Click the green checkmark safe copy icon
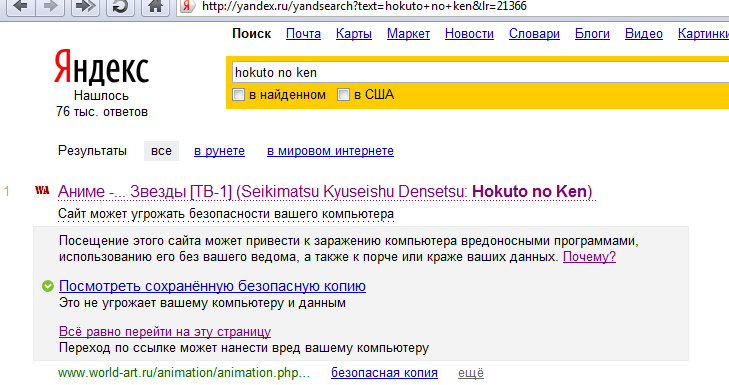The width and height of the screenshot is (729, 385). coord(47,286)
